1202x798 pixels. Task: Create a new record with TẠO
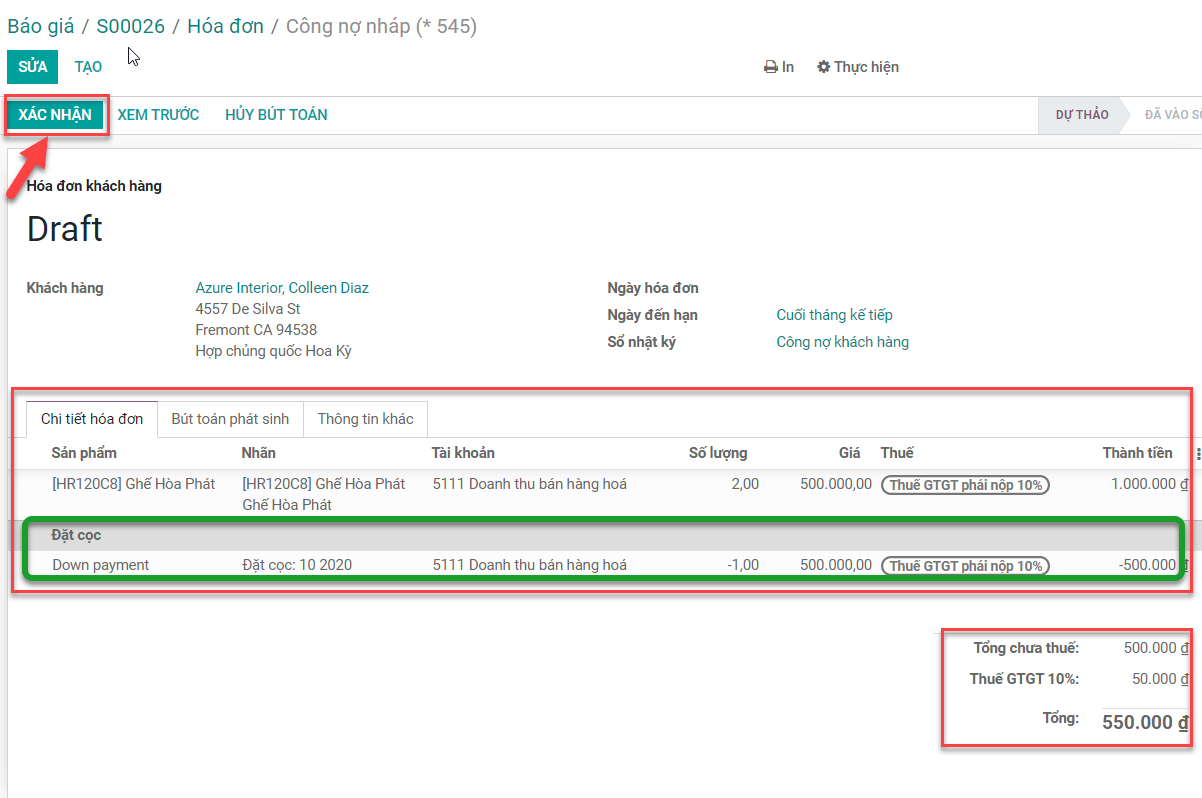88,67
